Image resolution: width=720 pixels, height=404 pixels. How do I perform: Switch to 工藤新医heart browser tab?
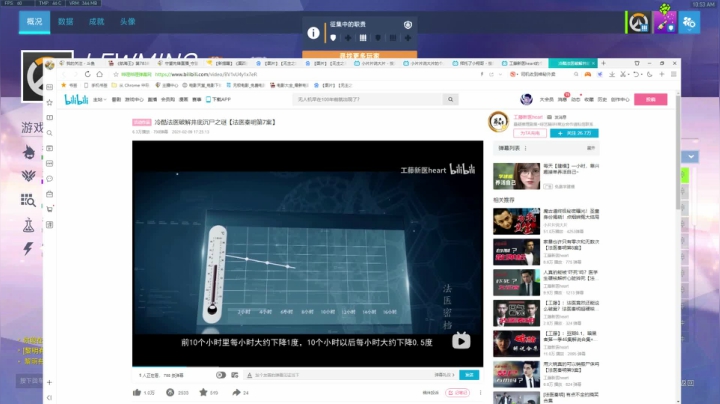point(523,63)
